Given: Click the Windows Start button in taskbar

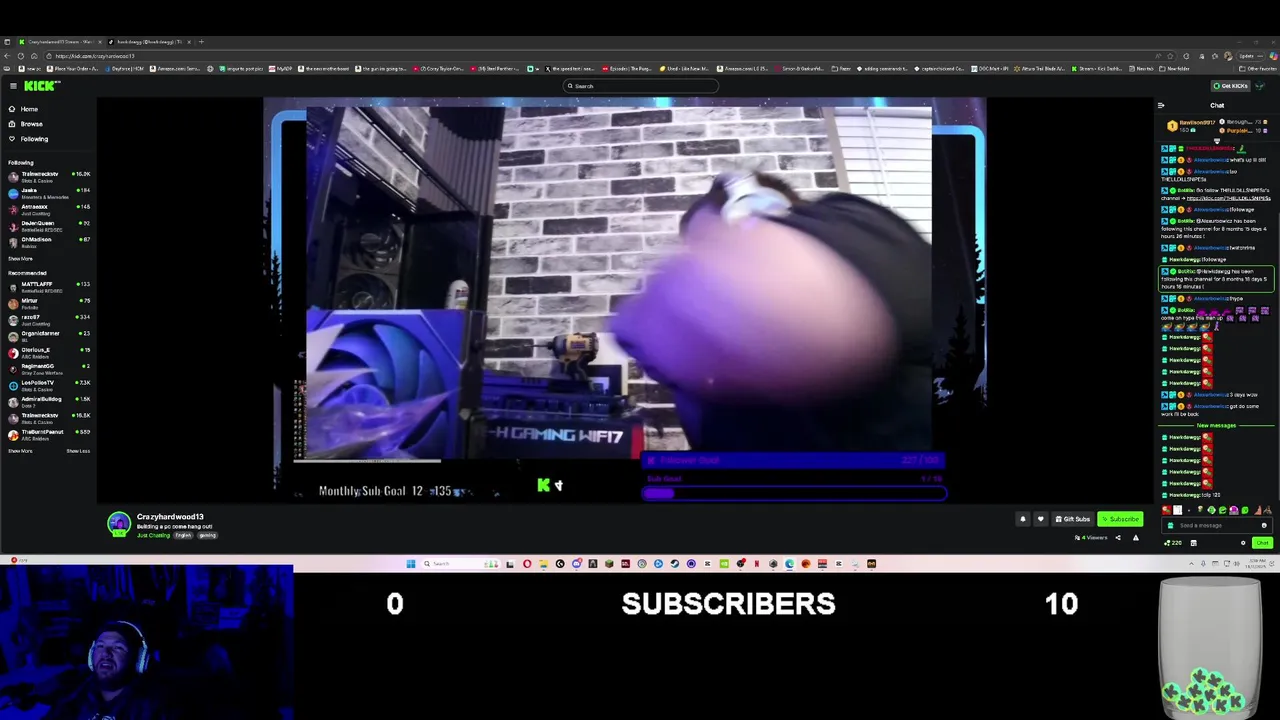Looking at the screenshot, I should [410, 564].
